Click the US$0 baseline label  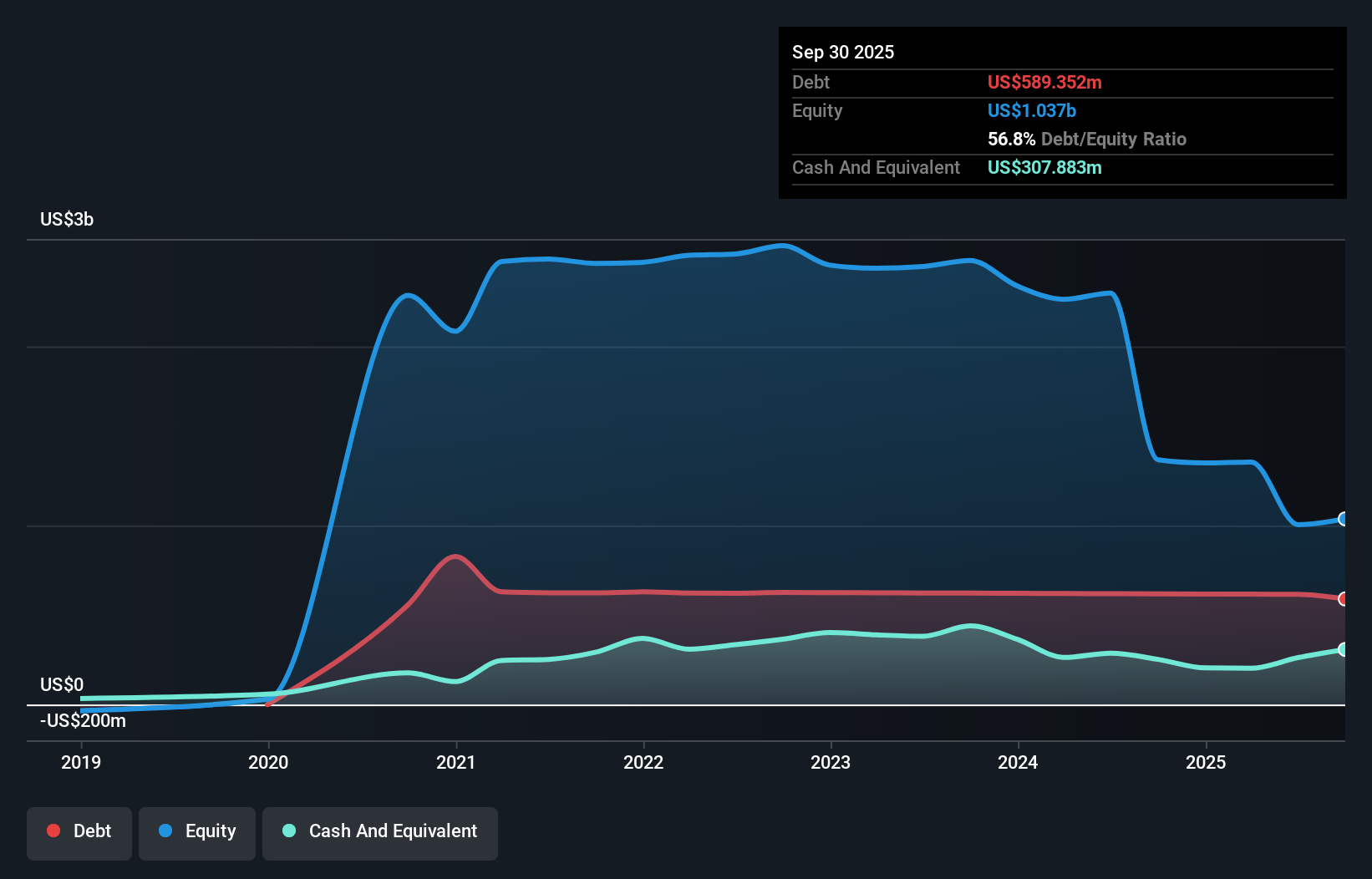pos(61,684)
